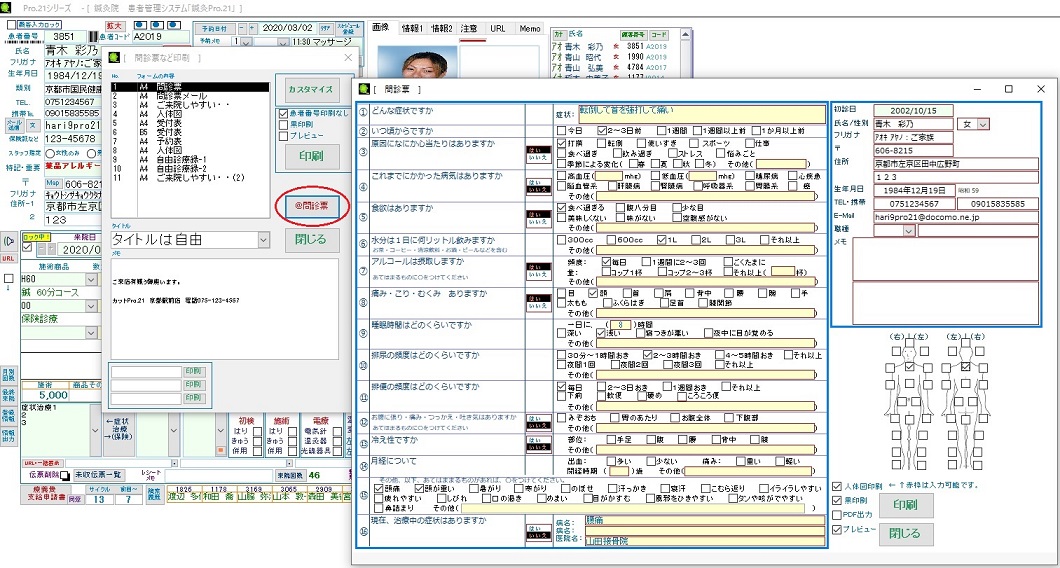Screen dimensions: 1060x568
Task: Open the gender dropdown showing 女
Action: (x=983, y=124)
